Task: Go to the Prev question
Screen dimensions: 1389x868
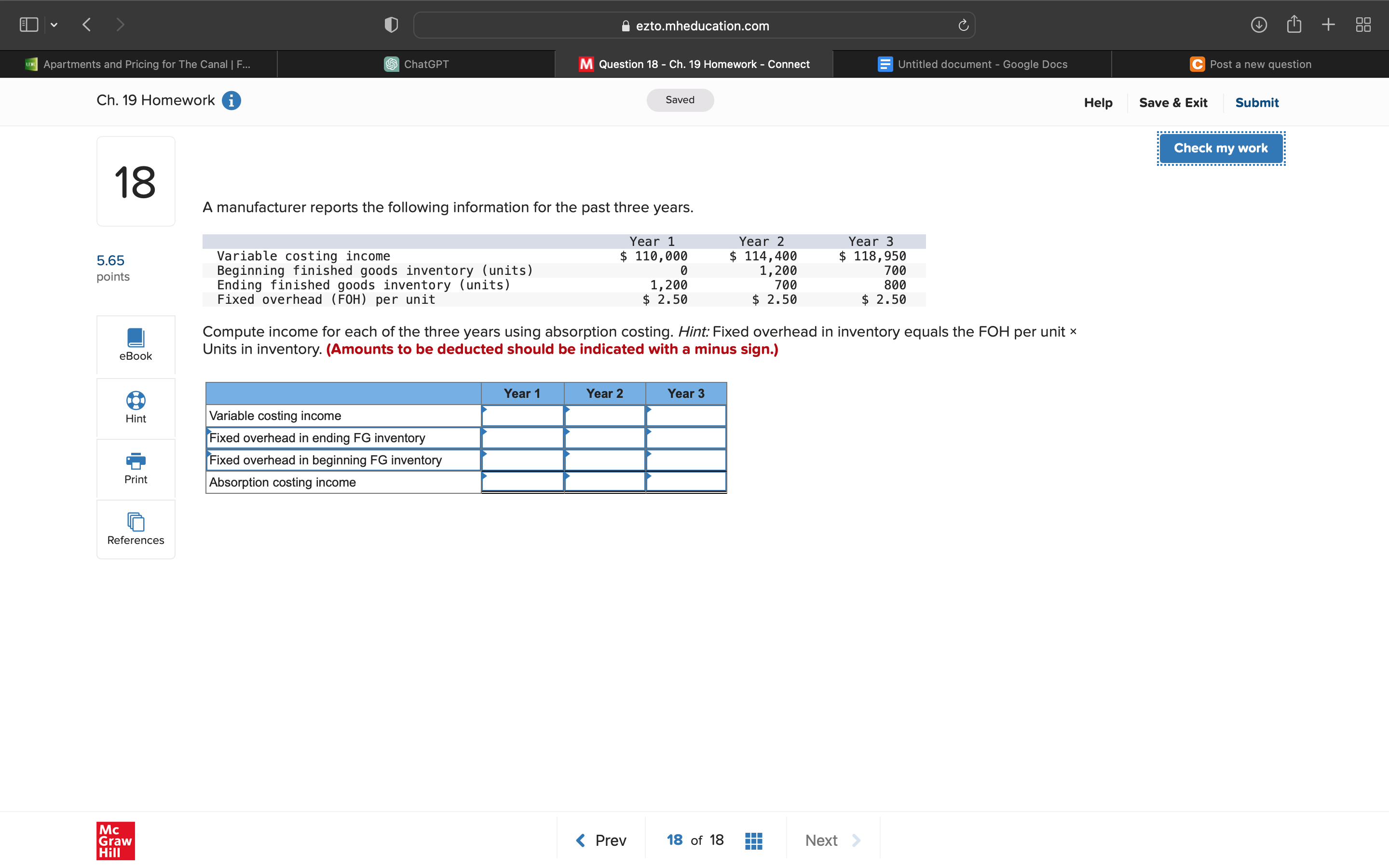Action: (x=601, y=841)
